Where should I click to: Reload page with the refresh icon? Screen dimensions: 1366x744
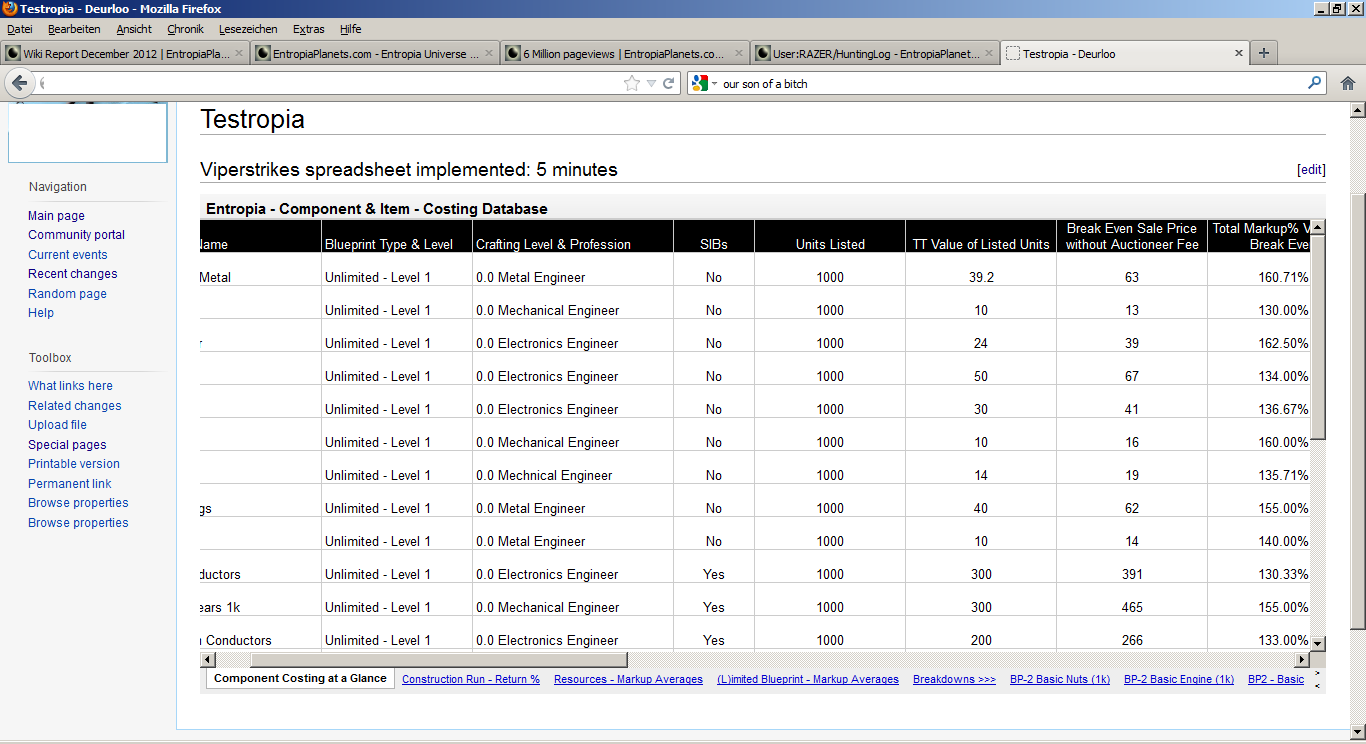[x=669, y=84]
